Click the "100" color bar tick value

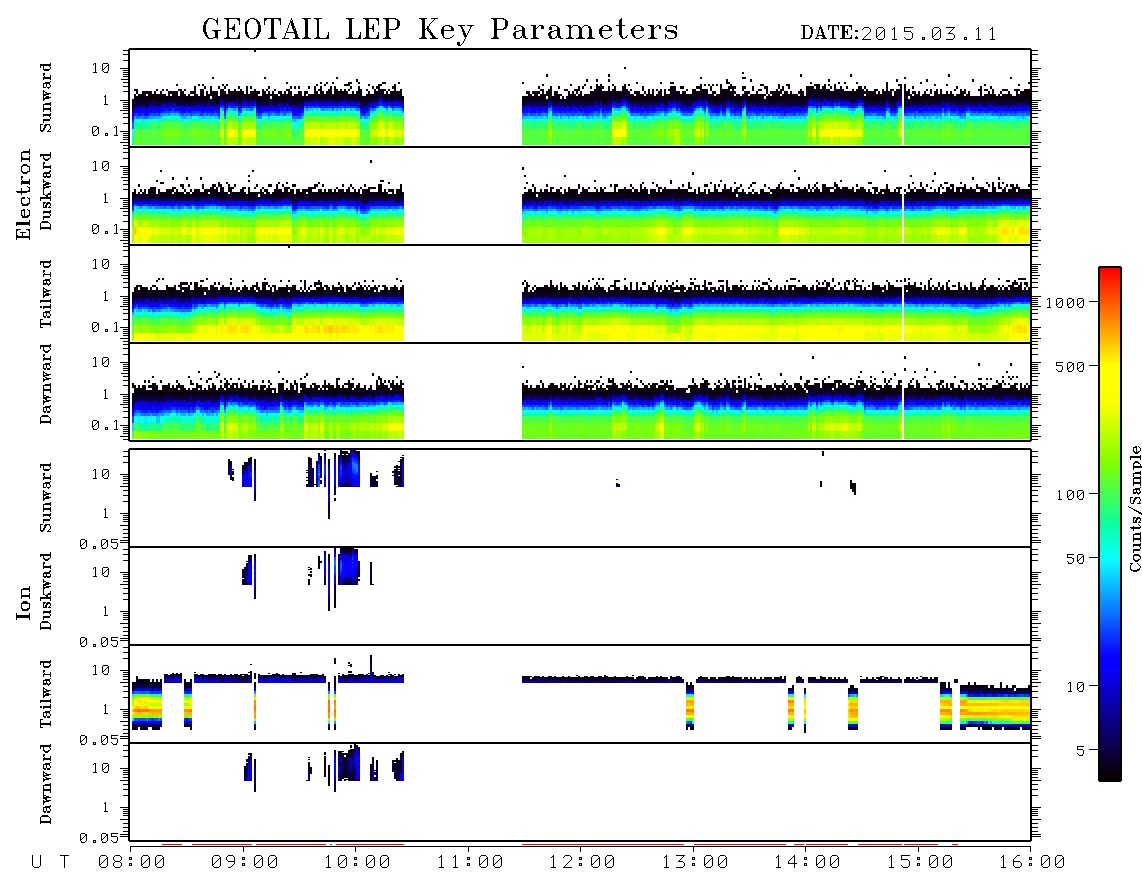pos(1070,495)
